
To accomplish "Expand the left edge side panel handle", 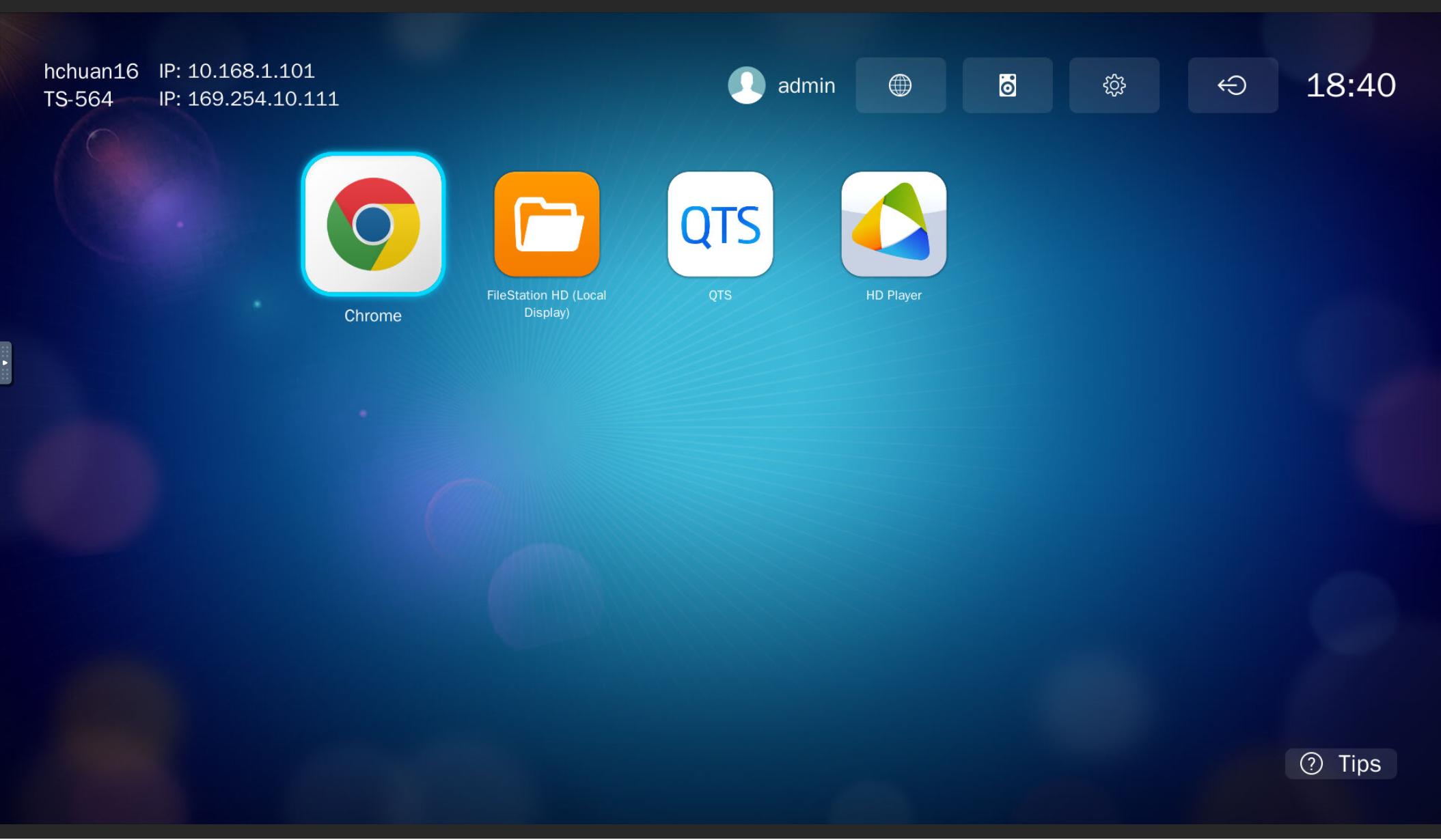I will click(x=5, y=363).
